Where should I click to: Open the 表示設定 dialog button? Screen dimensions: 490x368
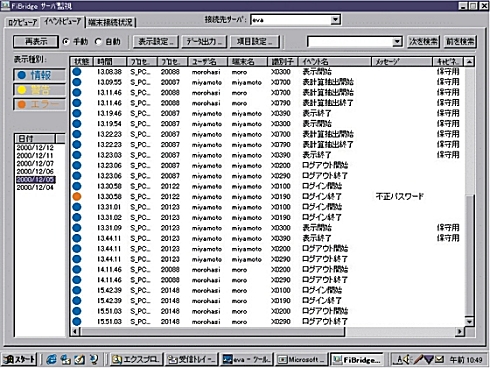156,42
